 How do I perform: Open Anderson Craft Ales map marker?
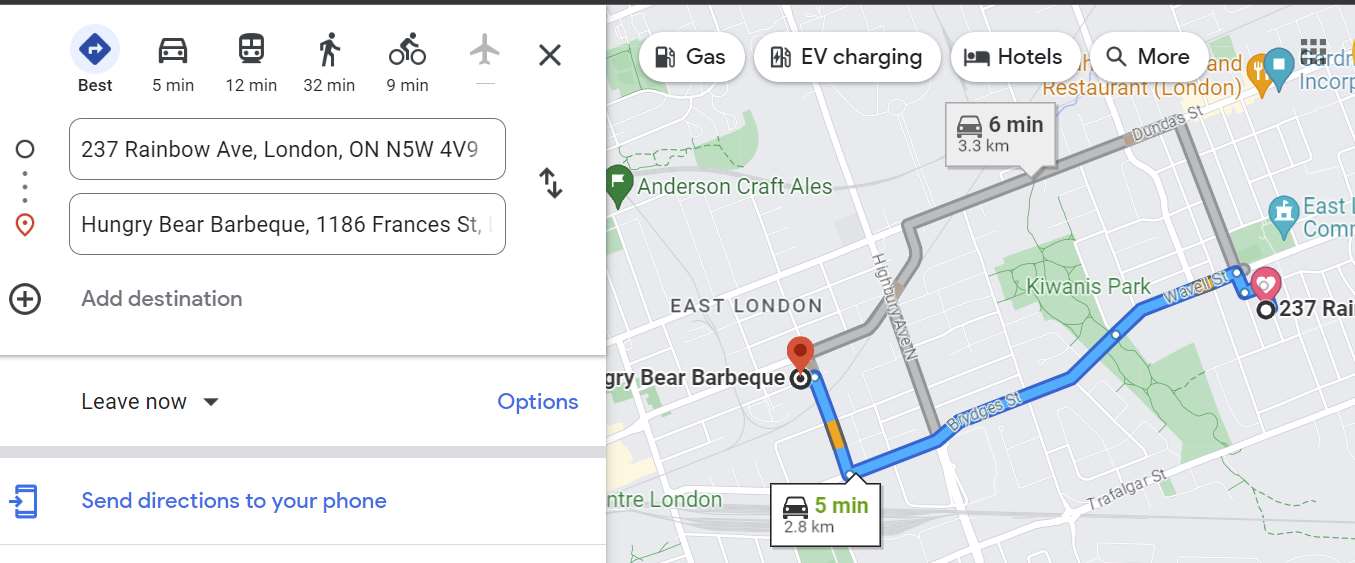click(x=619, y=186)
